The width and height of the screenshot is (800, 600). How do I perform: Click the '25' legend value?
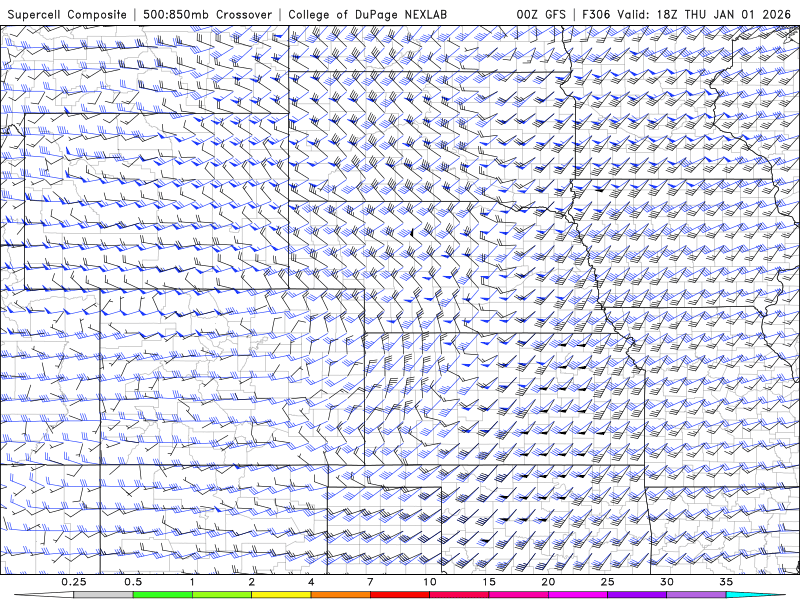point(607,582)
